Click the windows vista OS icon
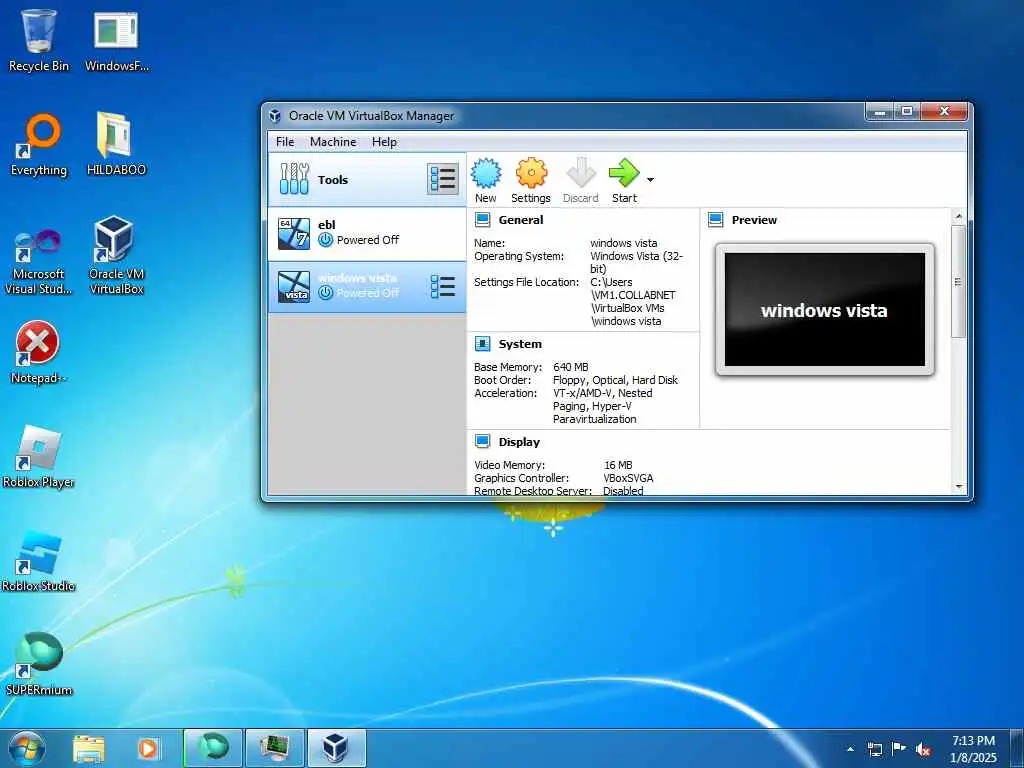 [x=294, y=287]
